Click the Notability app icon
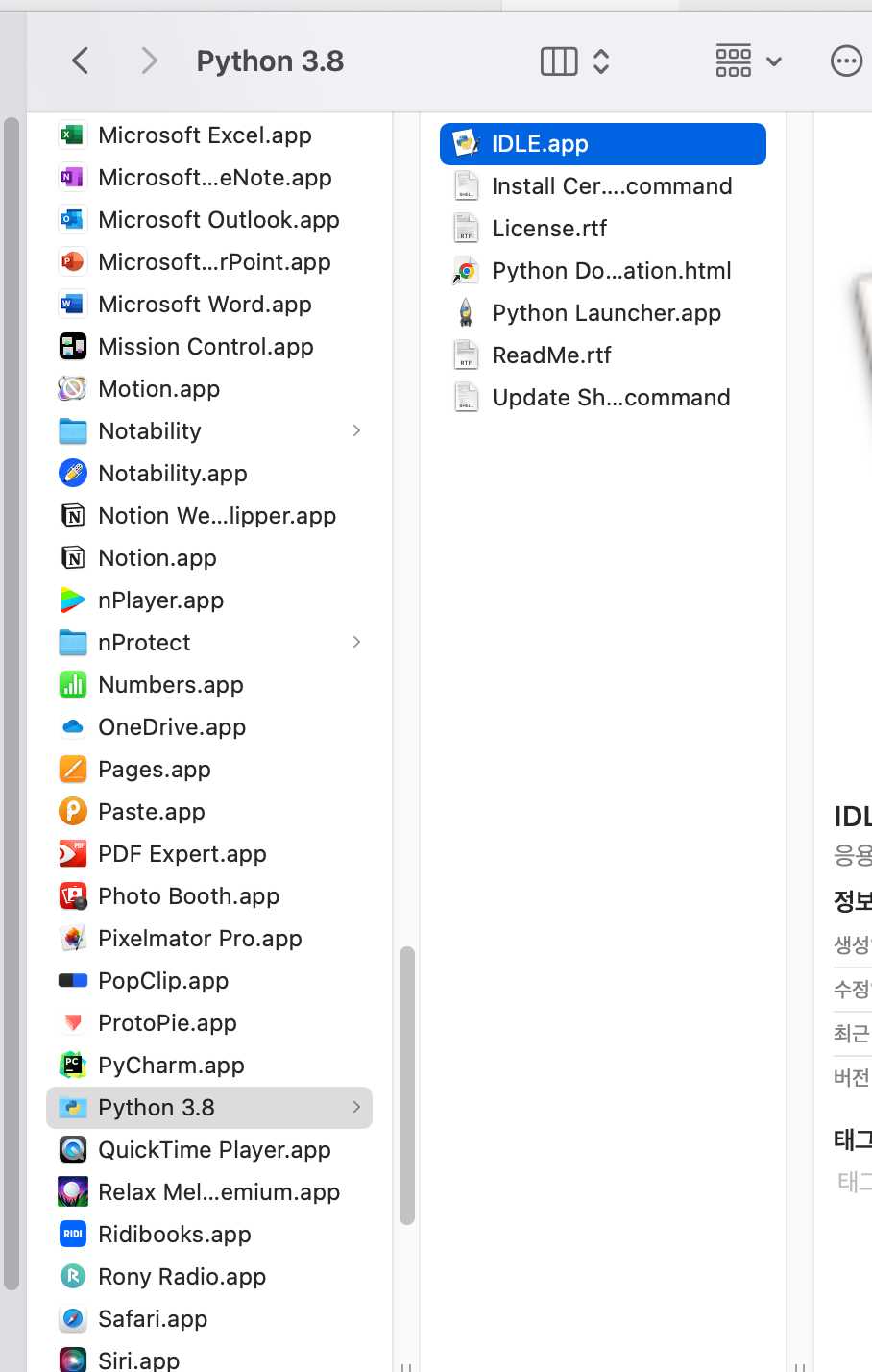 point(73,474)
